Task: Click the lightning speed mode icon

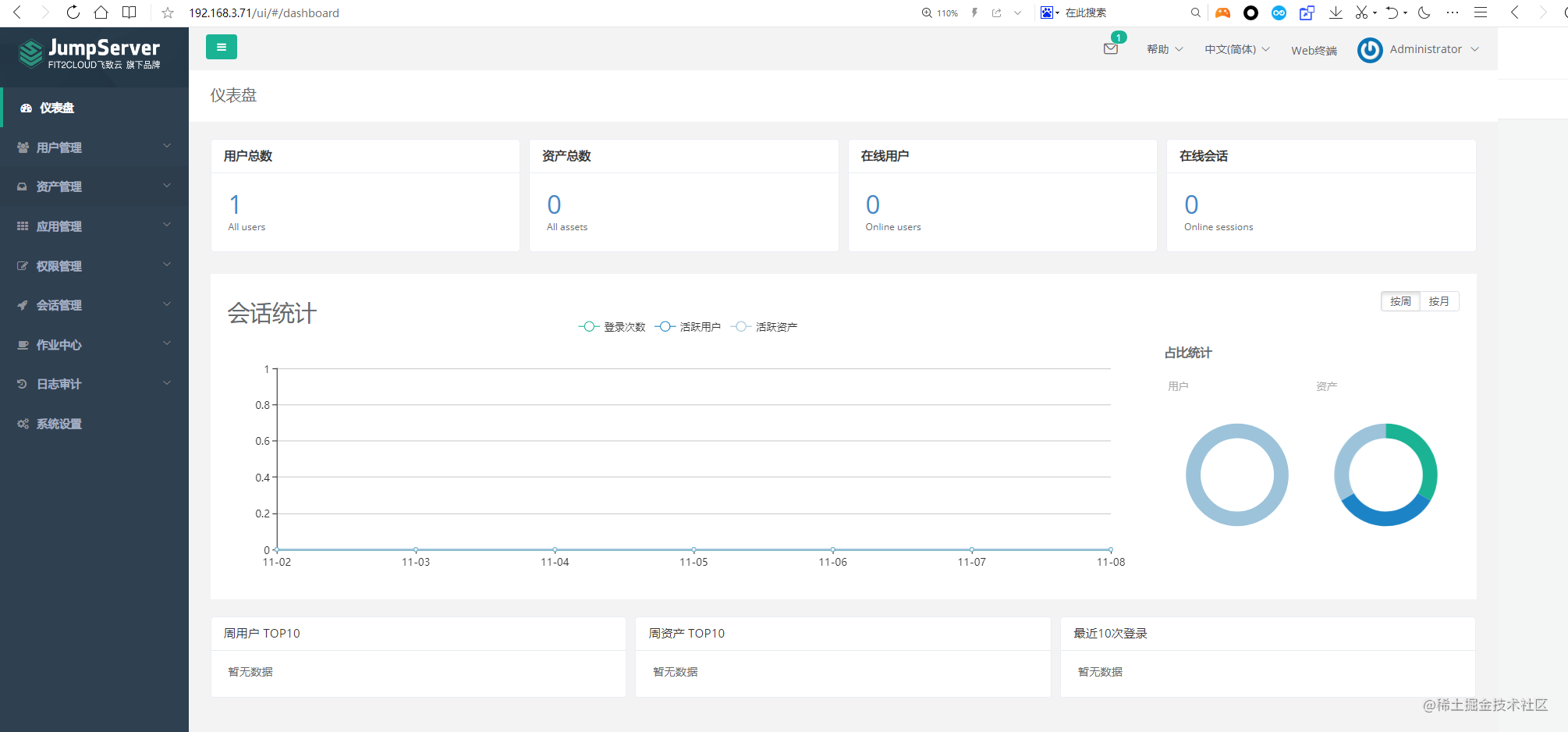Action: (974, 12)
